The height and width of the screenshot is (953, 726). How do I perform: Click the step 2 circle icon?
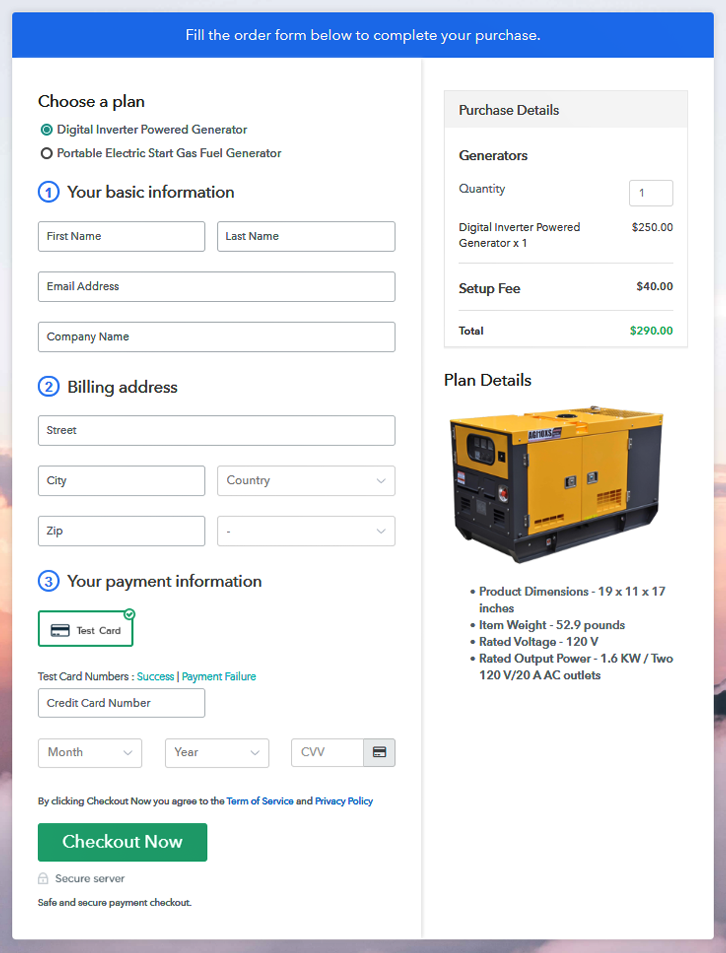49,387
